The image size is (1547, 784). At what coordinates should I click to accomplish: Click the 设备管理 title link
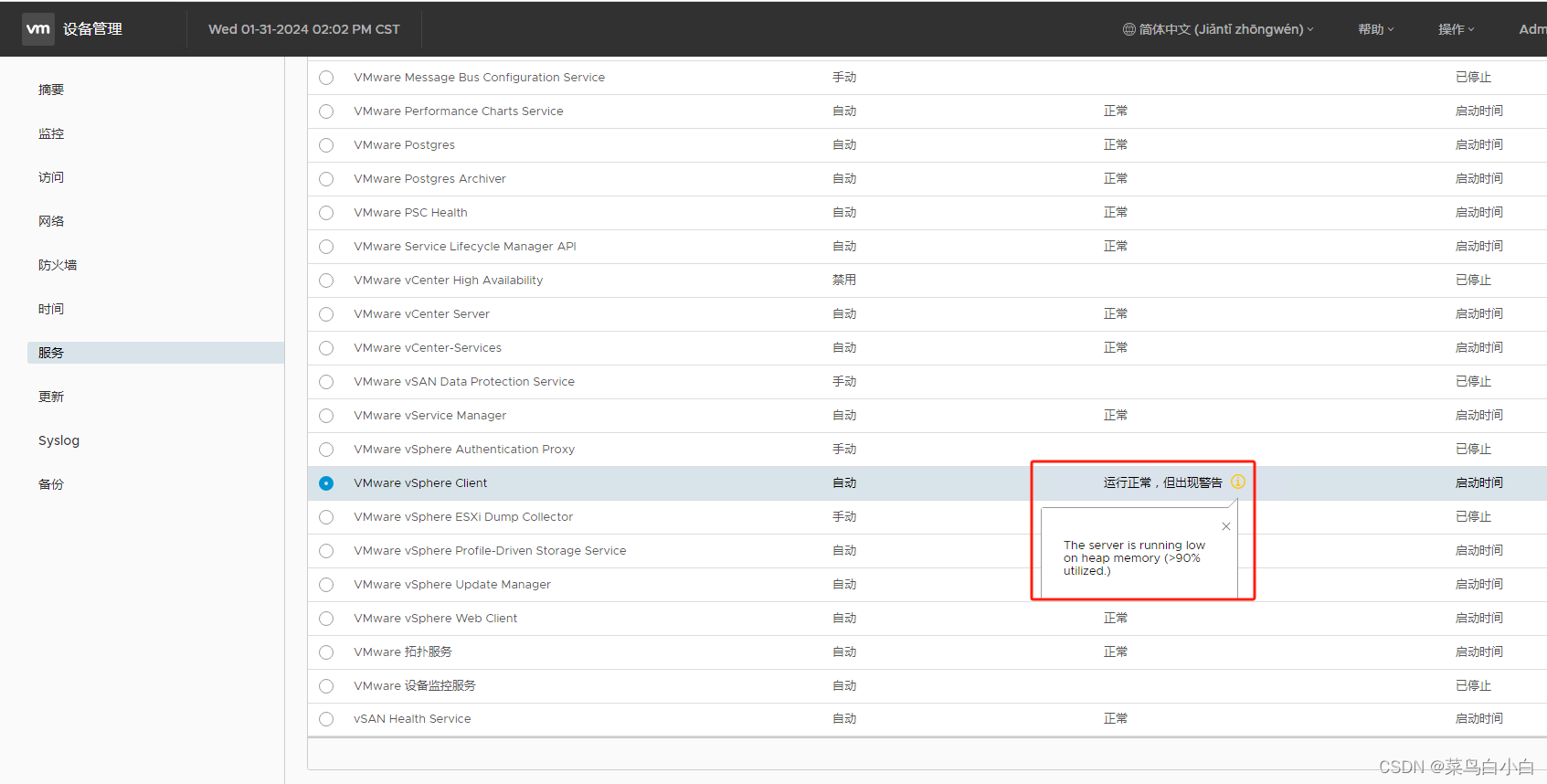pyautogui.click(x=92, y=29)
